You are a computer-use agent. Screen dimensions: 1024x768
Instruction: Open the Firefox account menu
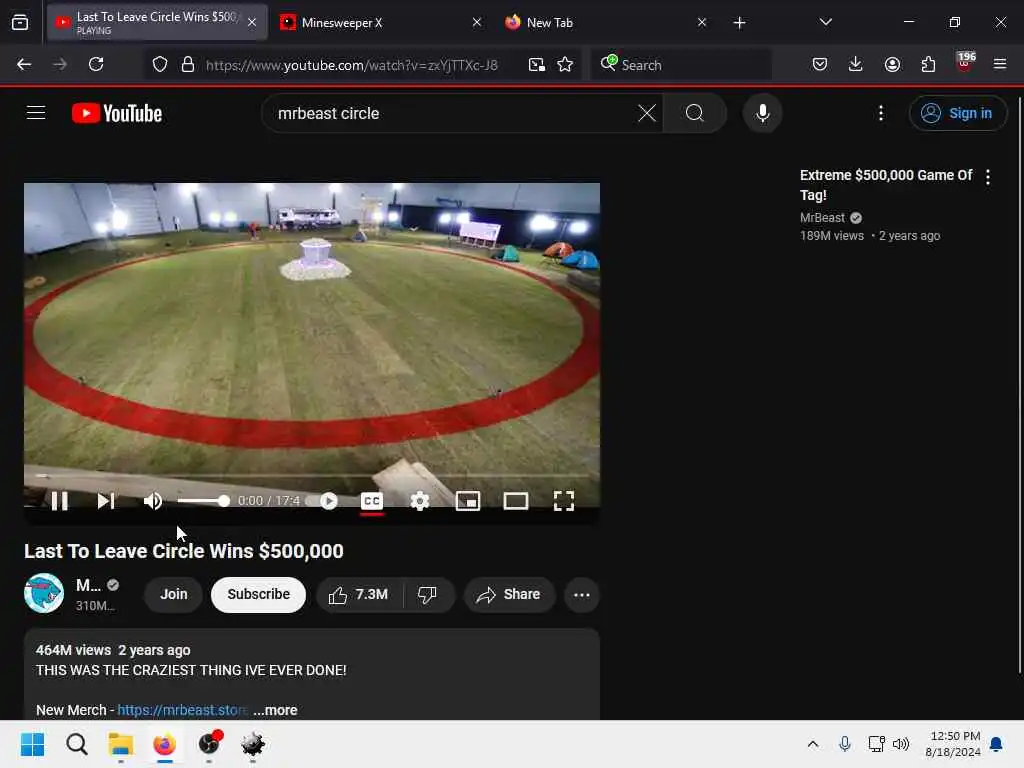(892, 64)
